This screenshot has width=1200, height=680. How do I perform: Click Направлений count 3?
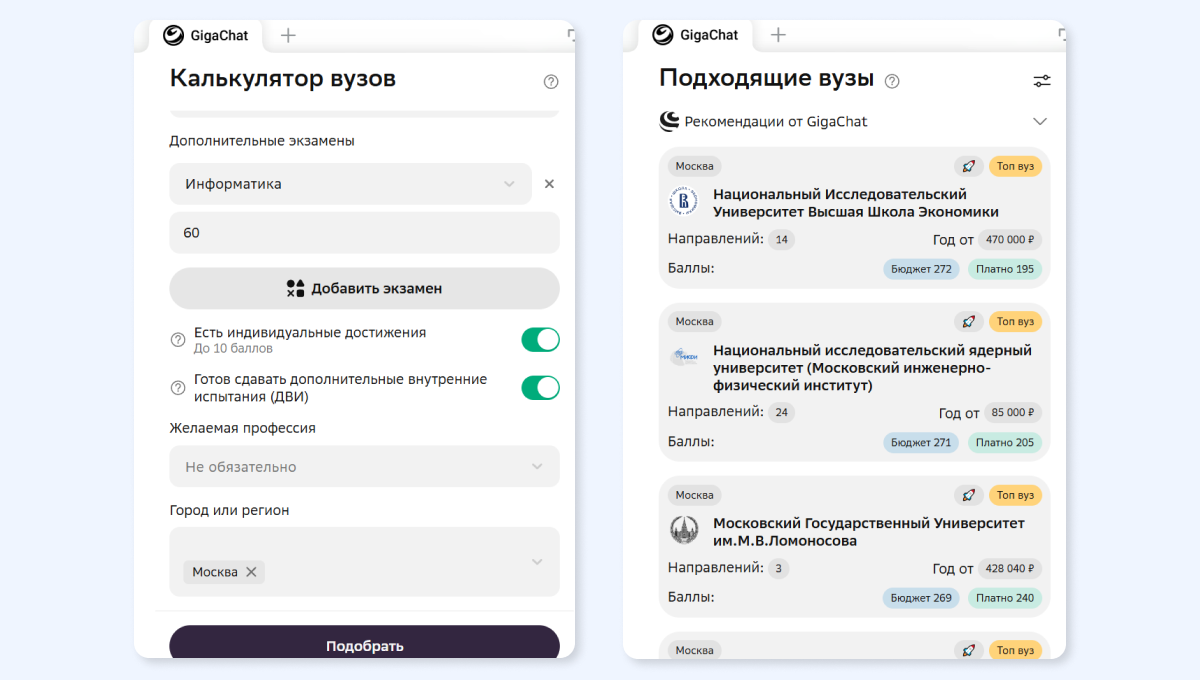[x=779, y=568]
